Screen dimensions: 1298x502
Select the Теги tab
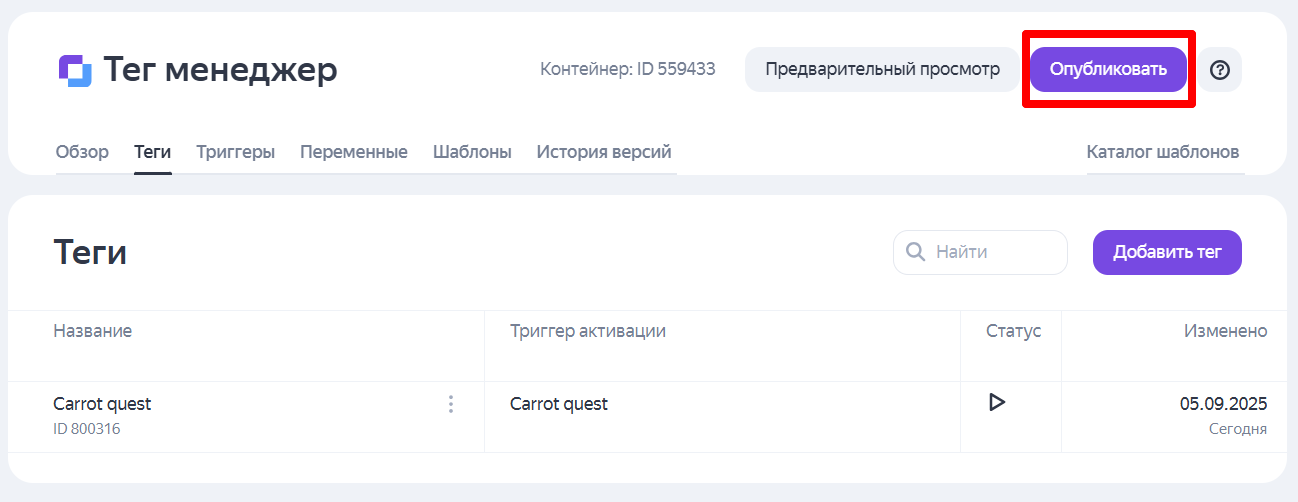[x=153, y=152]
